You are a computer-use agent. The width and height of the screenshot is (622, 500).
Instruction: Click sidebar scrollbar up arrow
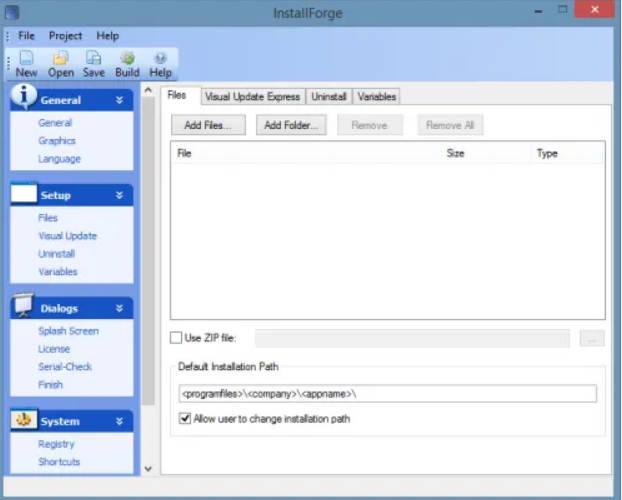point(148,90)
